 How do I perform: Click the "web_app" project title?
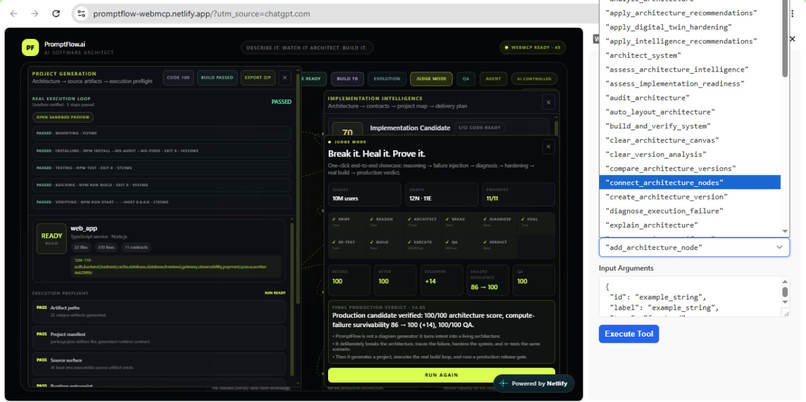[x=84, y=228]
